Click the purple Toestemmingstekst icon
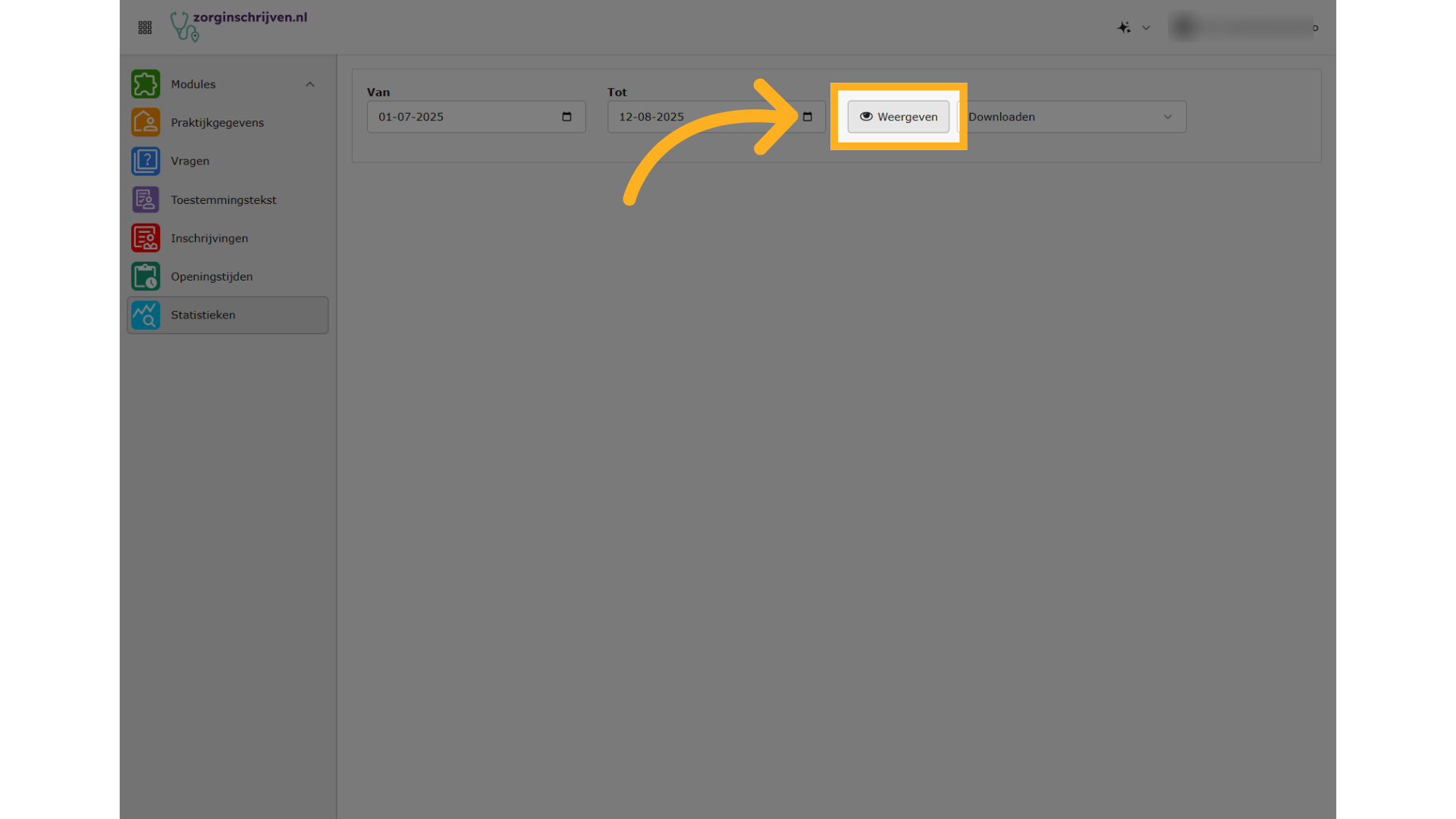 [x=146, y=200]
